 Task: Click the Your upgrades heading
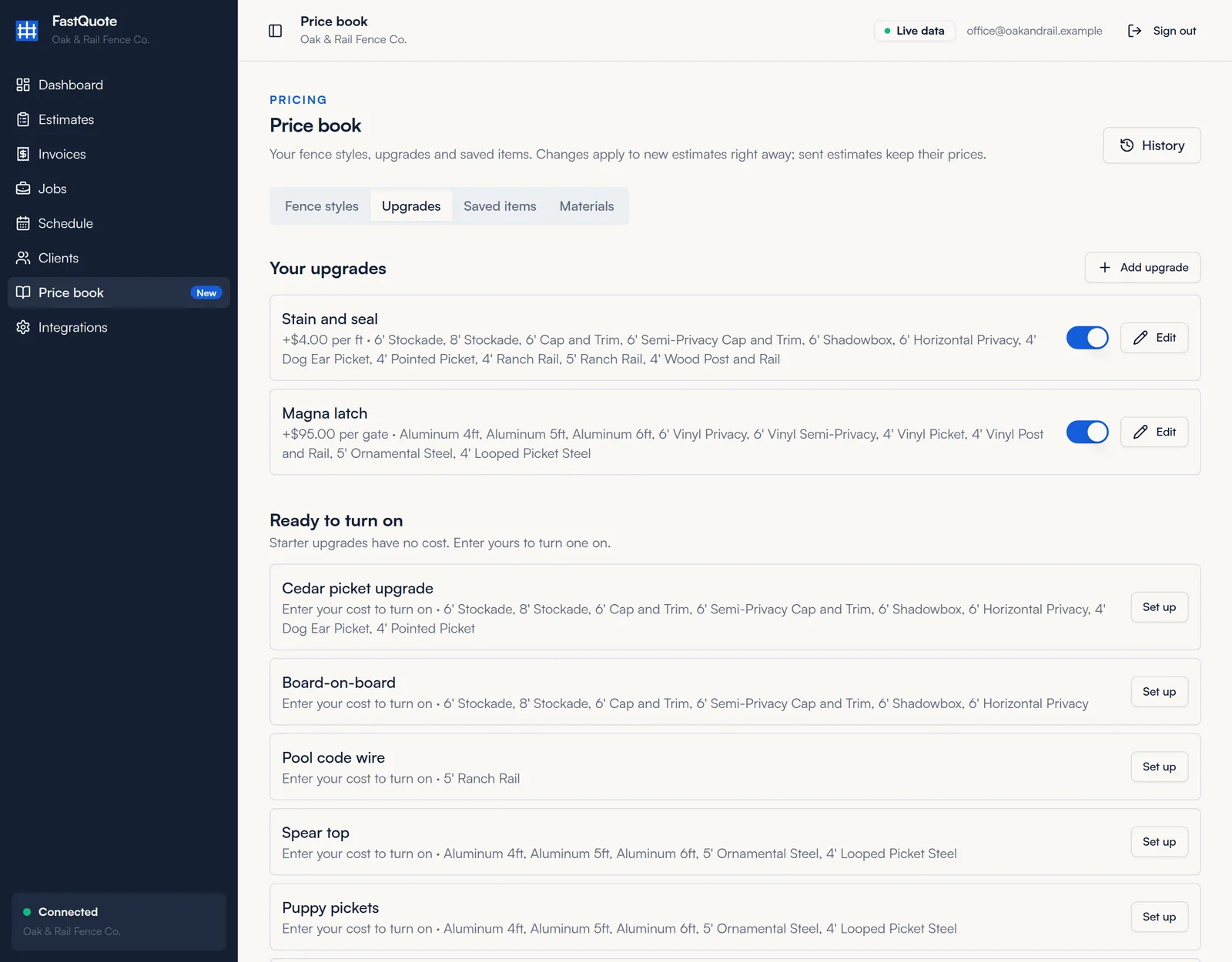click(x=328, y=269)
